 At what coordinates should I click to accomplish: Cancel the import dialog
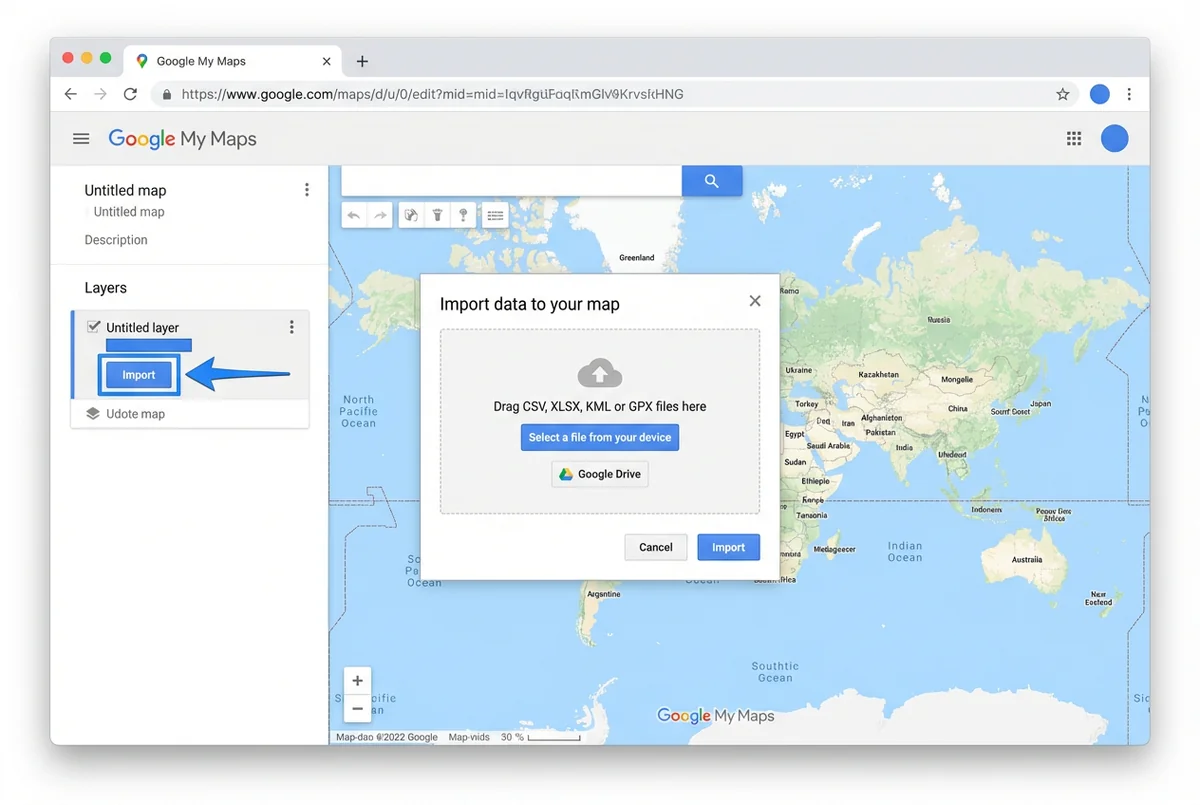pyautogui.click(x=655, y=547)
